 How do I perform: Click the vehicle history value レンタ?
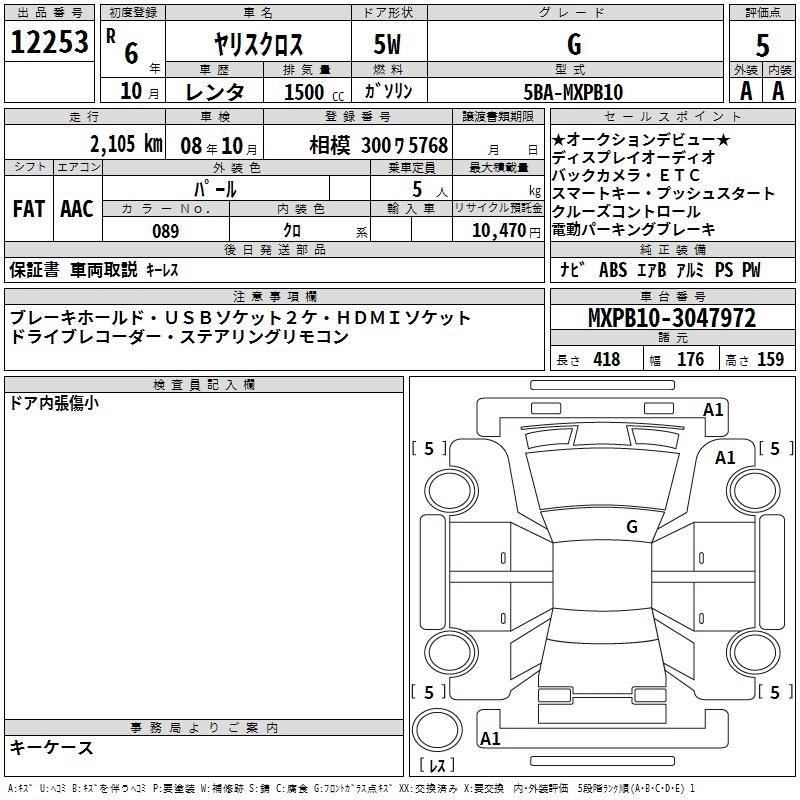pyautogui.click(x=214, y=92)
